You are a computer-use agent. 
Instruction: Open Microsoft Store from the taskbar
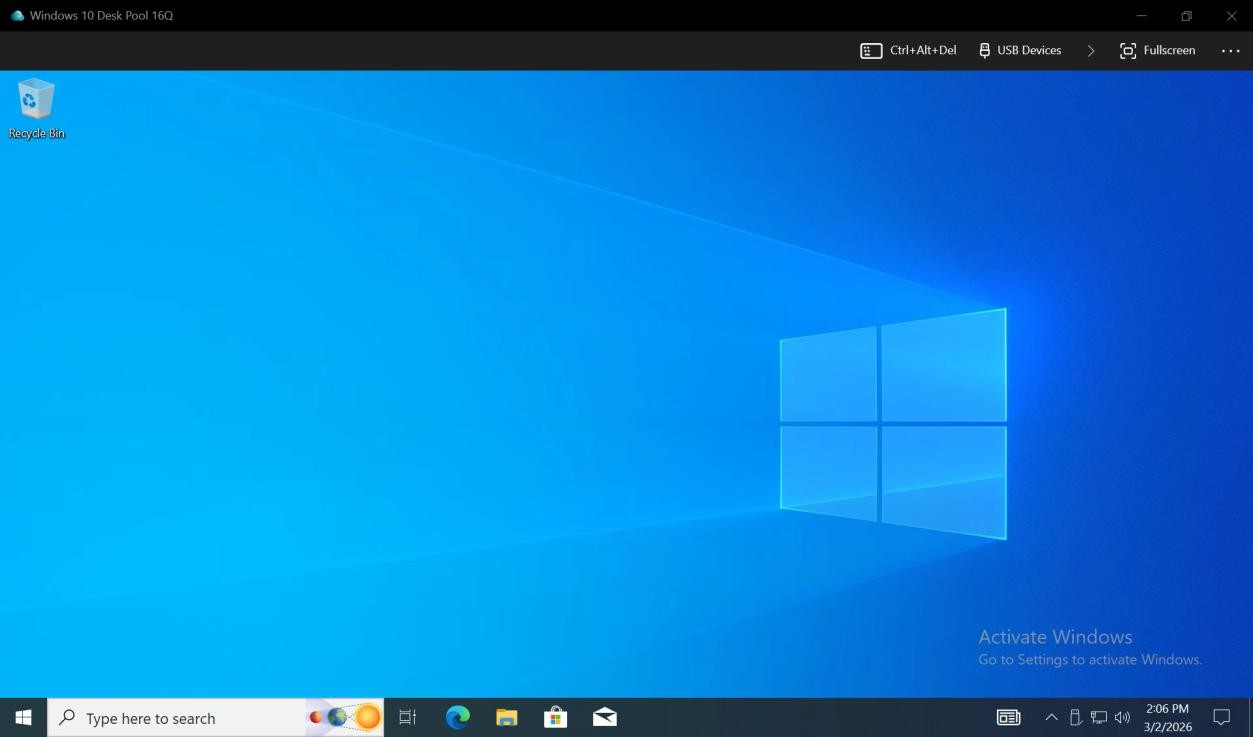[x=555, y=717]
